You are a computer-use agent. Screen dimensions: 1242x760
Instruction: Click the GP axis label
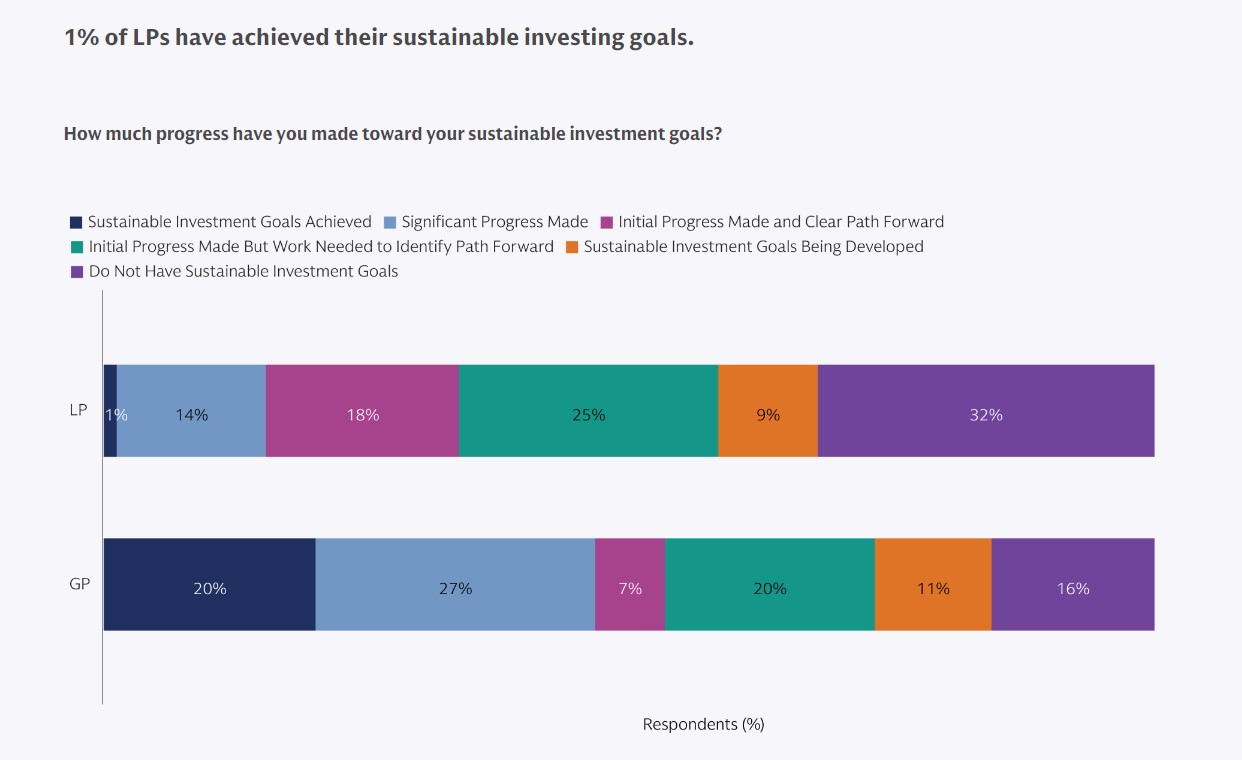tap(80, 583)
